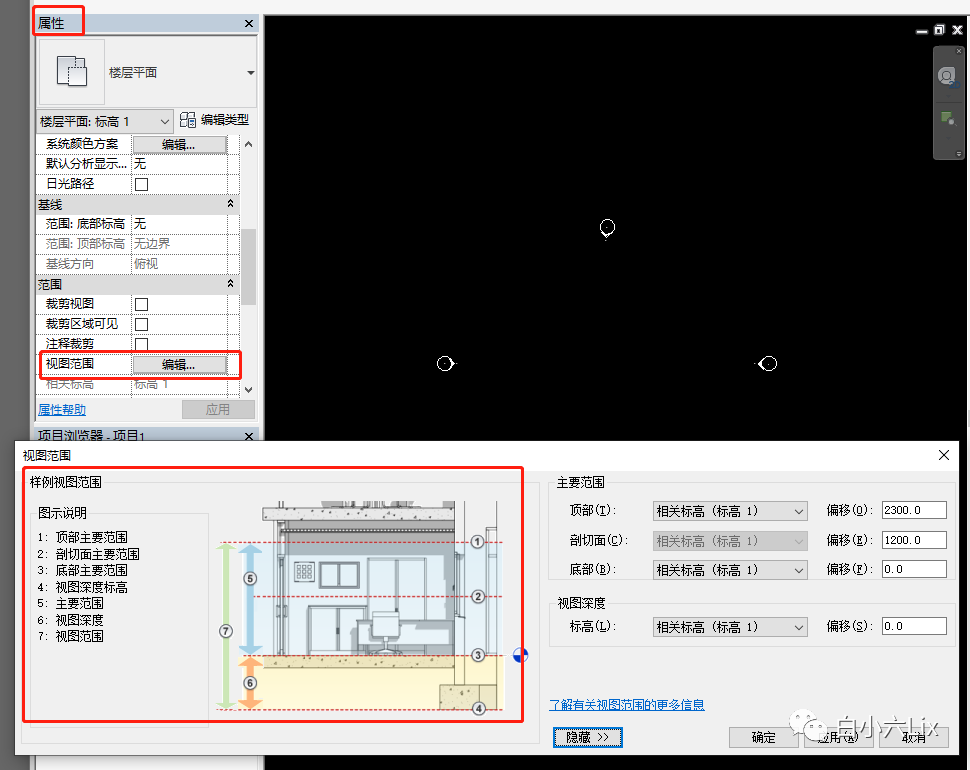Click the top elevation marker in the drawing area
This screenshot has height=770, width=970.
607,229
